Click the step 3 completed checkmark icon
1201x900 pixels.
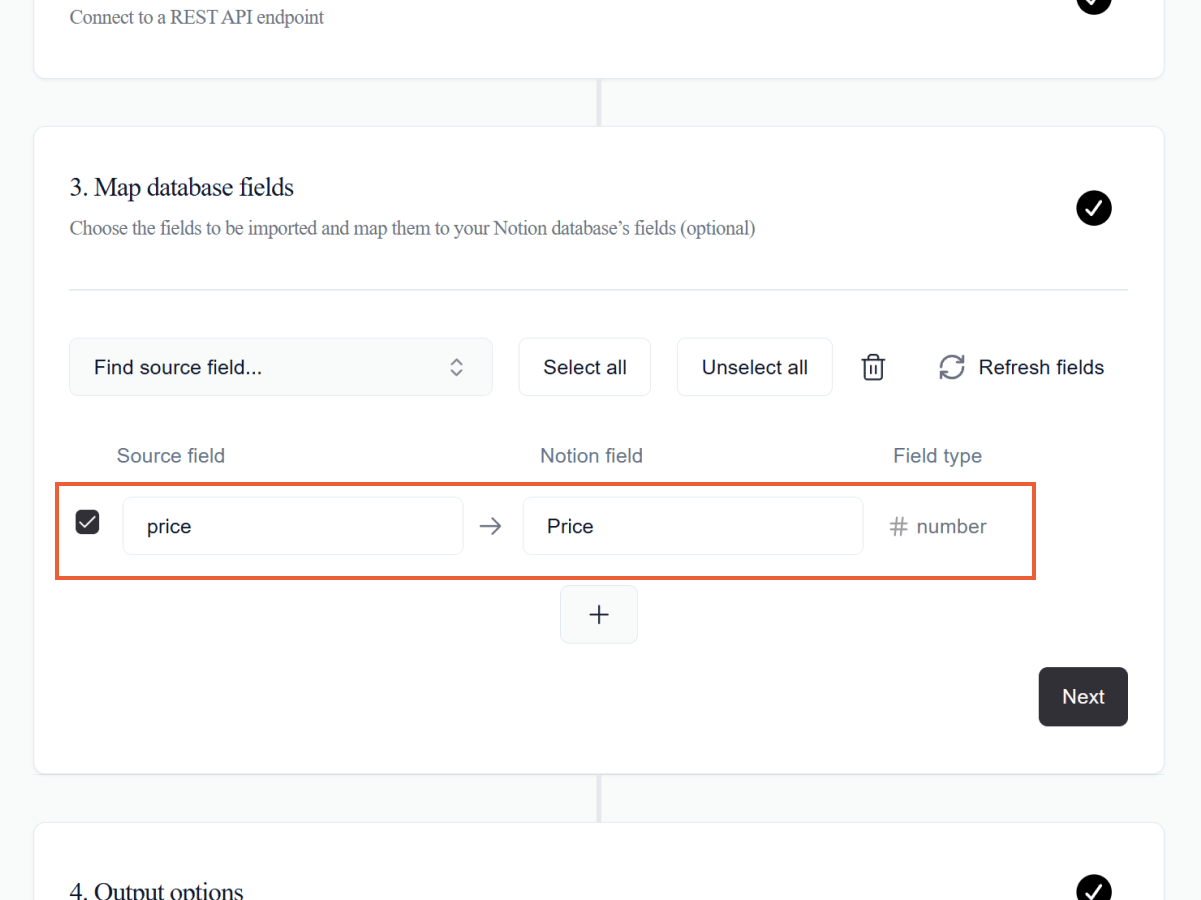click(x=1094, y=208)
